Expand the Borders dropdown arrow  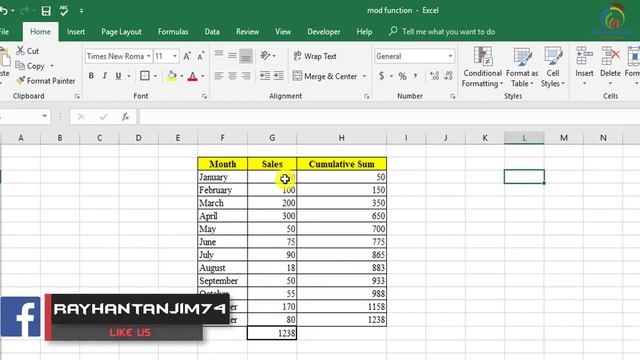[155, 76]
